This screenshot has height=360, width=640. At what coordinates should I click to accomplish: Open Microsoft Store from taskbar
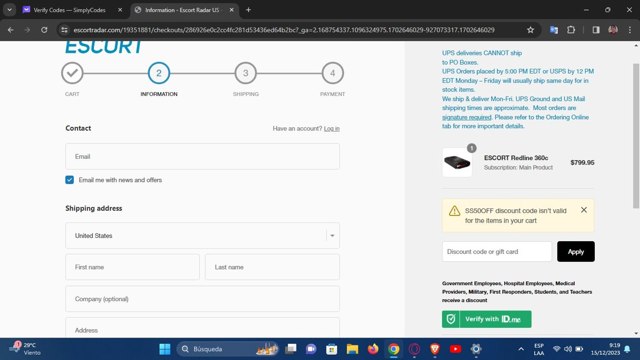coord(331,349)
